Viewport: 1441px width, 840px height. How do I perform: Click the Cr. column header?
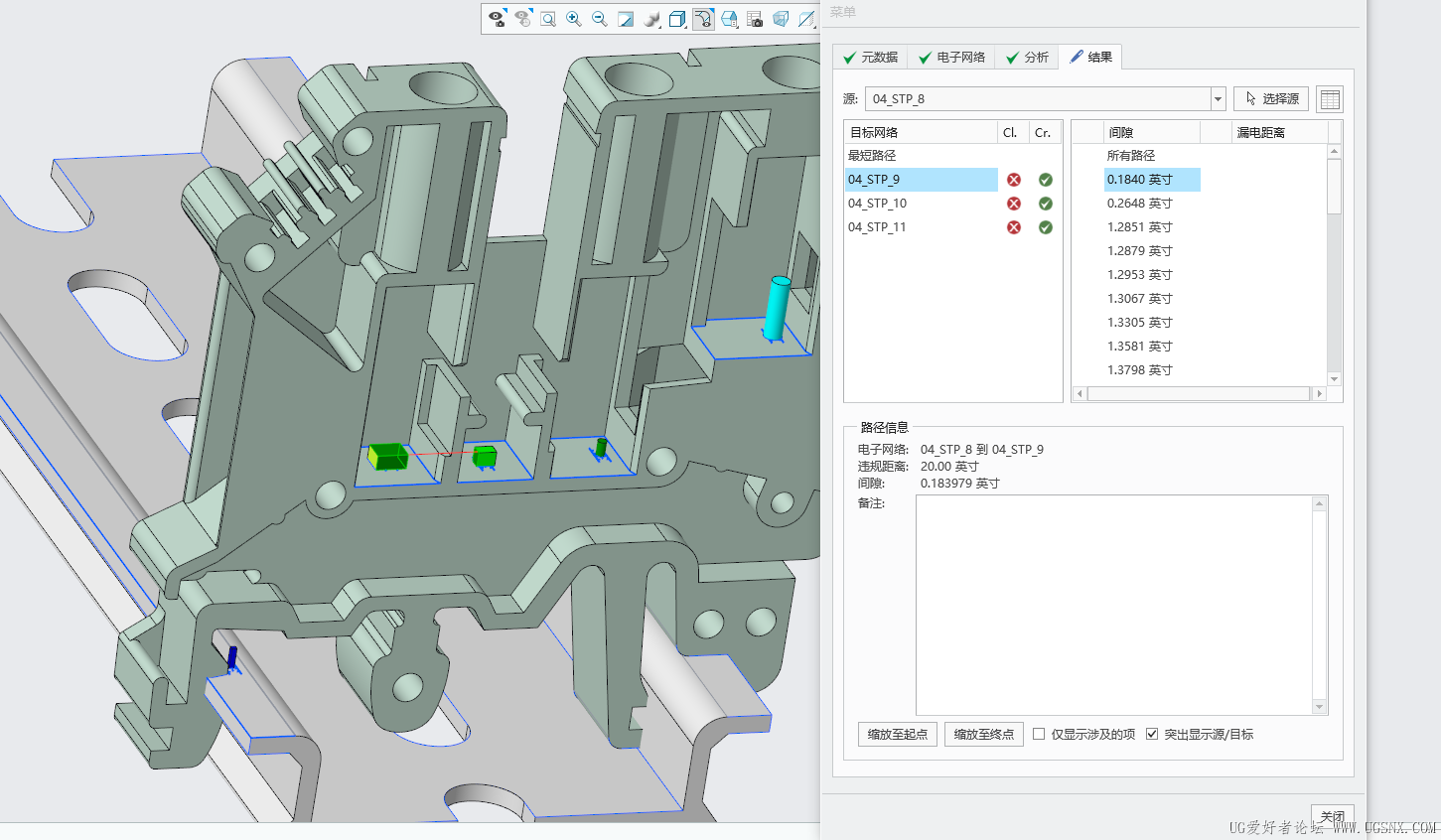point(1046,132)
